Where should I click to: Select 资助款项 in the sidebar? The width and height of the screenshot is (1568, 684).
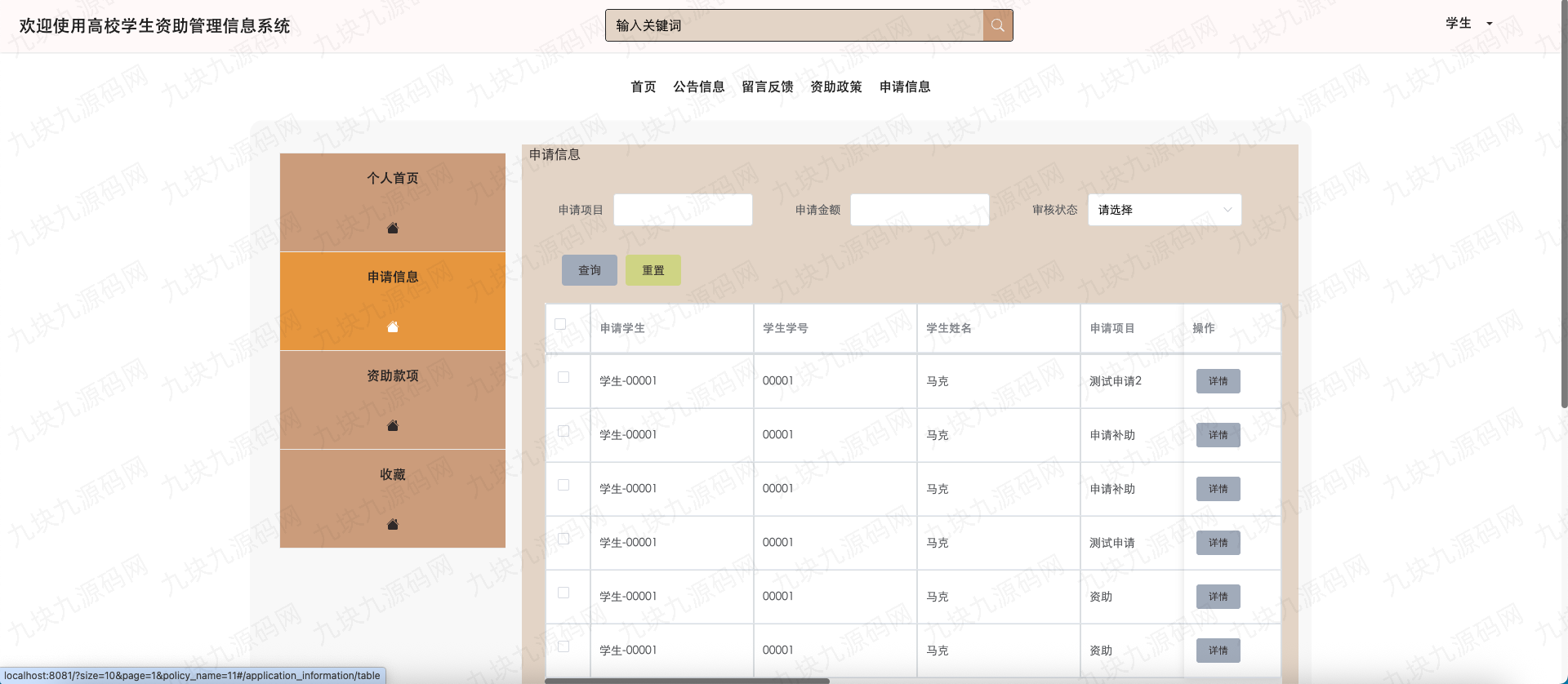pos(393,400)
